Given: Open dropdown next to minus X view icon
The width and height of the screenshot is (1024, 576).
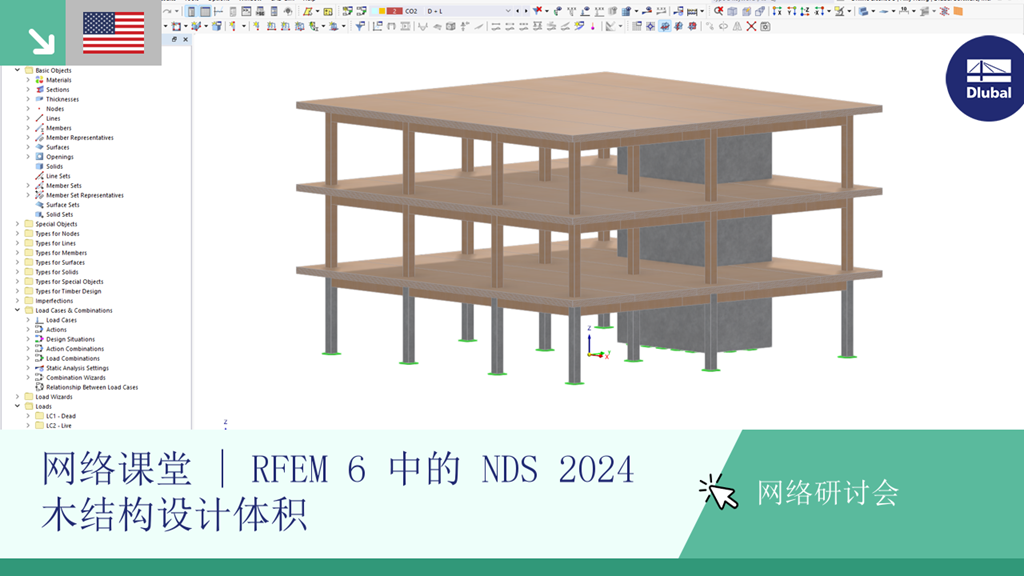Looking at the screenshot, I should coord(829,11).
